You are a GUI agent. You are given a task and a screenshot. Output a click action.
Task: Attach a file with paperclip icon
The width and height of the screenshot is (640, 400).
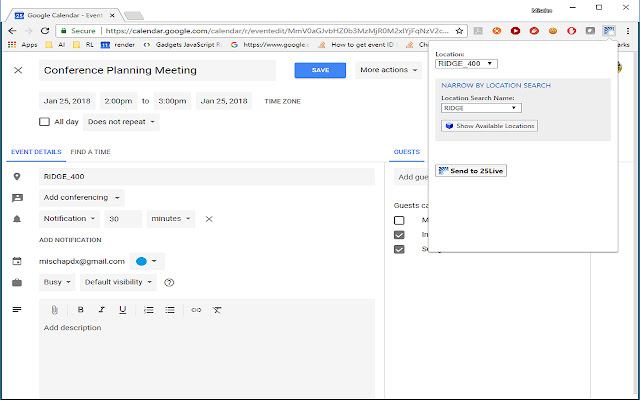(54, 310)
